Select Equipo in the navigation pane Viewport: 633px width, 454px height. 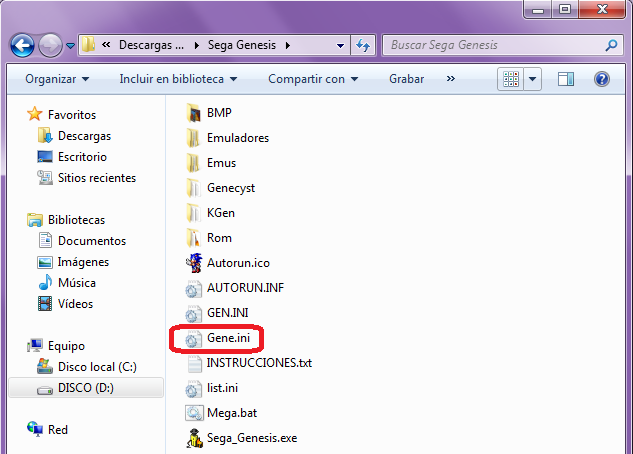coord(66,346)
